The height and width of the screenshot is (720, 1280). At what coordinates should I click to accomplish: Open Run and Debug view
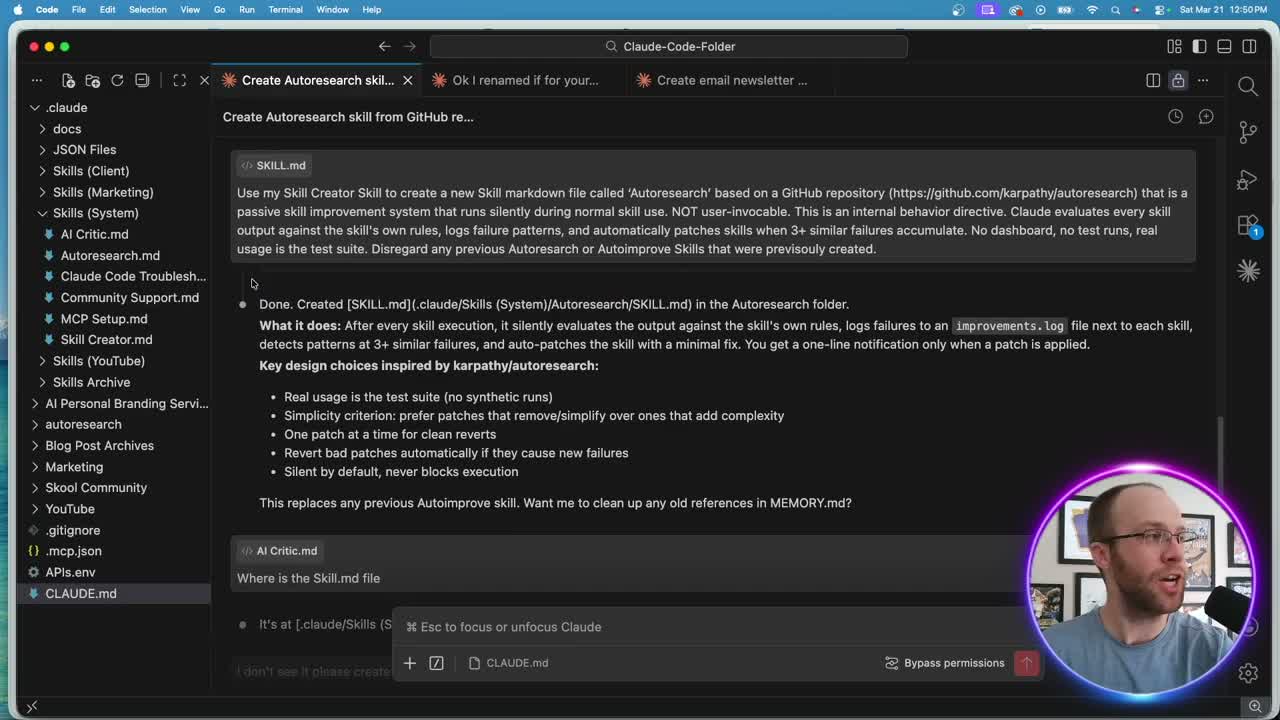coord(1248,179)
